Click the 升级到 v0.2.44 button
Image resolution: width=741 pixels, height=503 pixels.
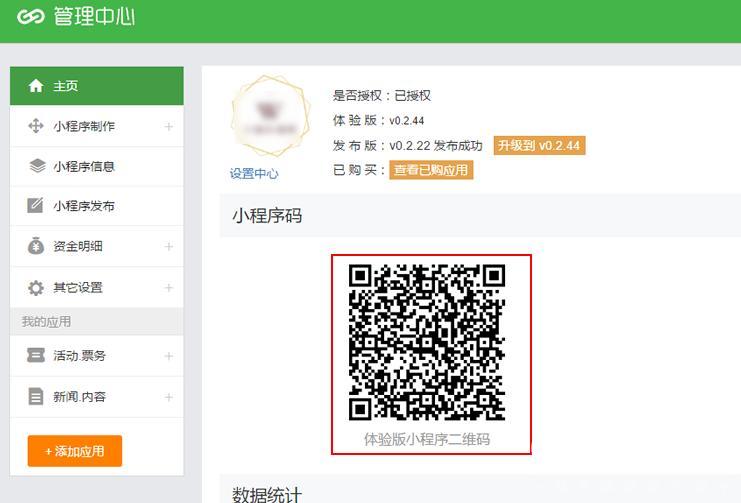click(x=539, y=145)
